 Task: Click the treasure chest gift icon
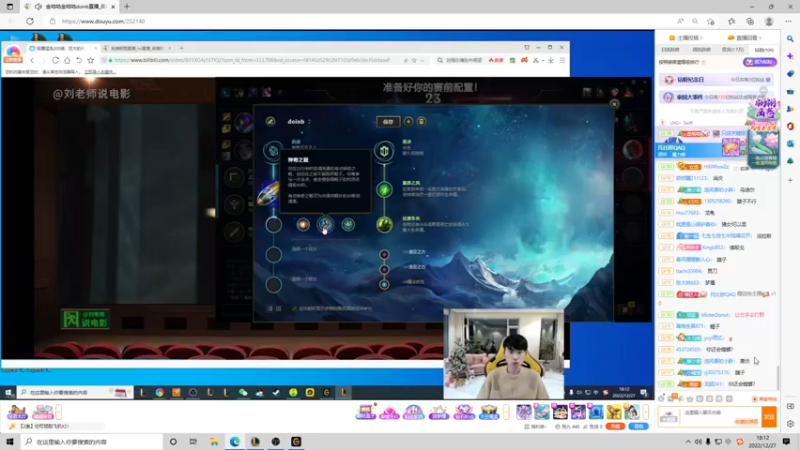click(488, 412)
